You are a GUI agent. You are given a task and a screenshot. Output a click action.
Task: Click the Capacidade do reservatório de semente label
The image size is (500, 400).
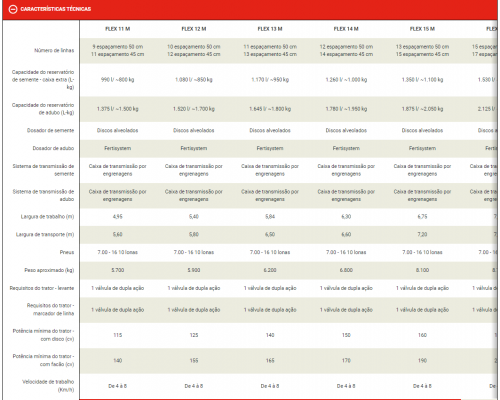pos(43,80)
